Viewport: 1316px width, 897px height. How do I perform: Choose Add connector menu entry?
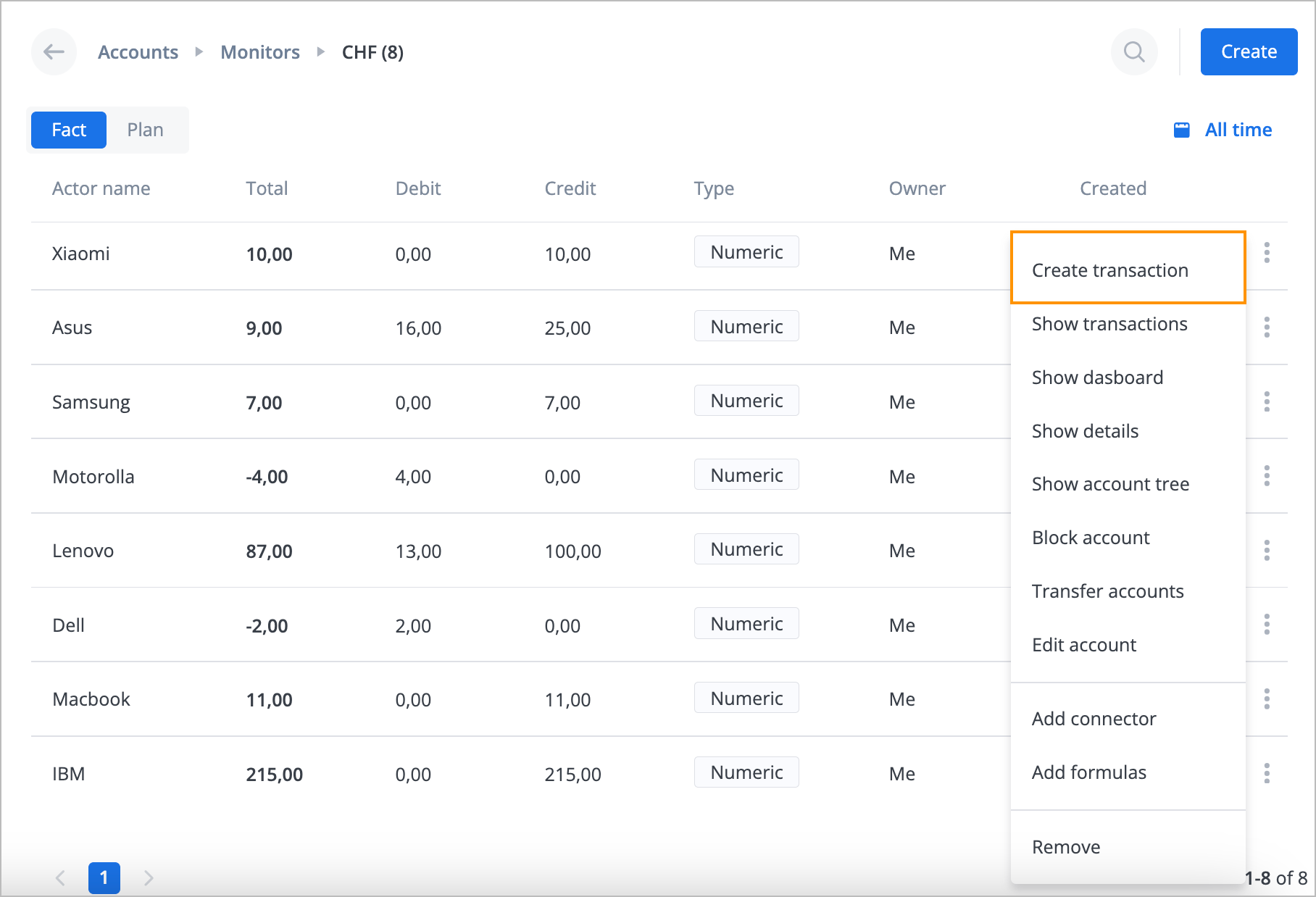point(1128,719)
